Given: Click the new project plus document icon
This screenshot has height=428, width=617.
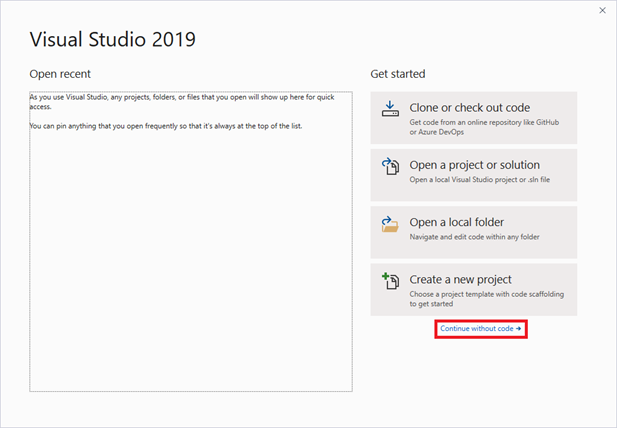Looking at the screenshot, I should 390,281.
